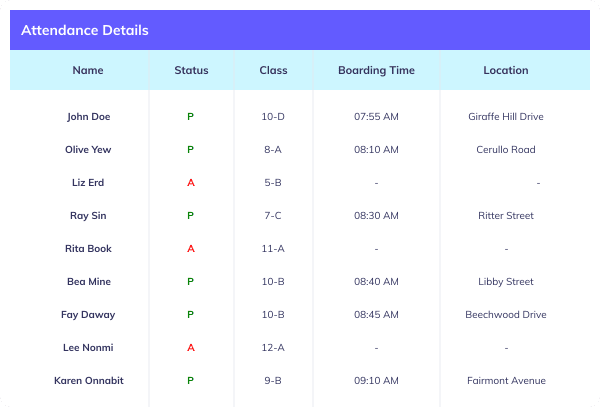Select Ray Sin's class 7-C cell
Image resolution: width=600 pixels, height=407 pixels.
tap(273, 216)
